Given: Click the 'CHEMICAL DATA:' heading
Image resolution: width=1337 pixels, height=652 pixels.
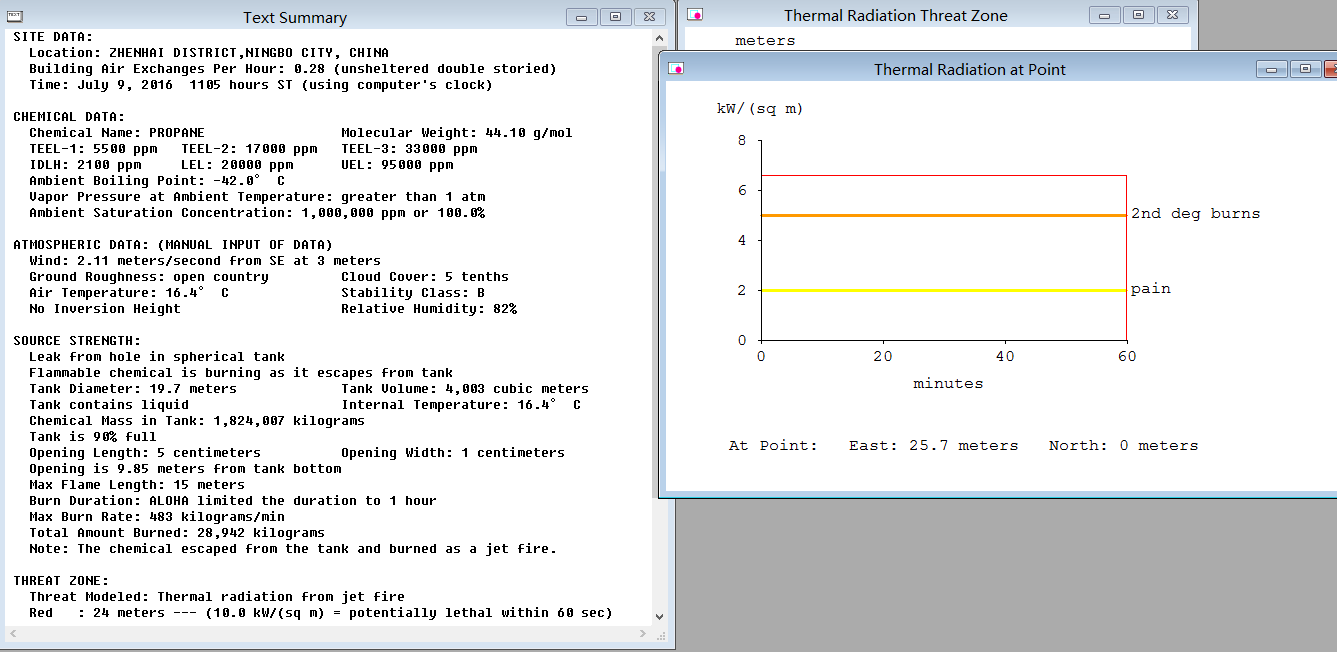Looking at the screenshot, I should [x=69, y=117].
